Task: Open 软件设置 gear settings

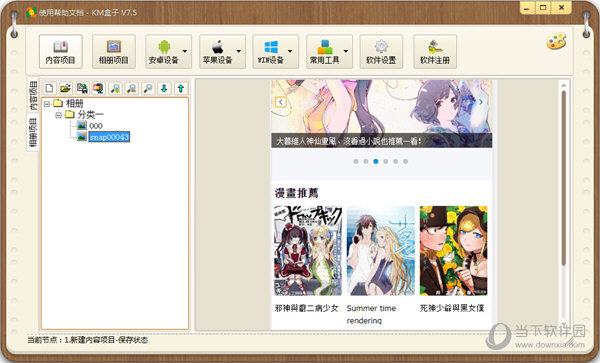Action: pos(381,52)
